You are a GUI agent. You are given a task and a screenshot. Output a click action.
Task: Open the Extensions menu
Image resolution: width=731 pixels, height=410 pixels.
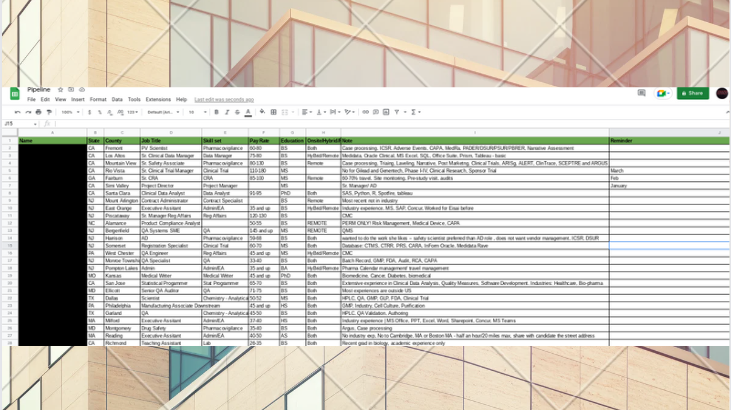(x=158, y=99)
